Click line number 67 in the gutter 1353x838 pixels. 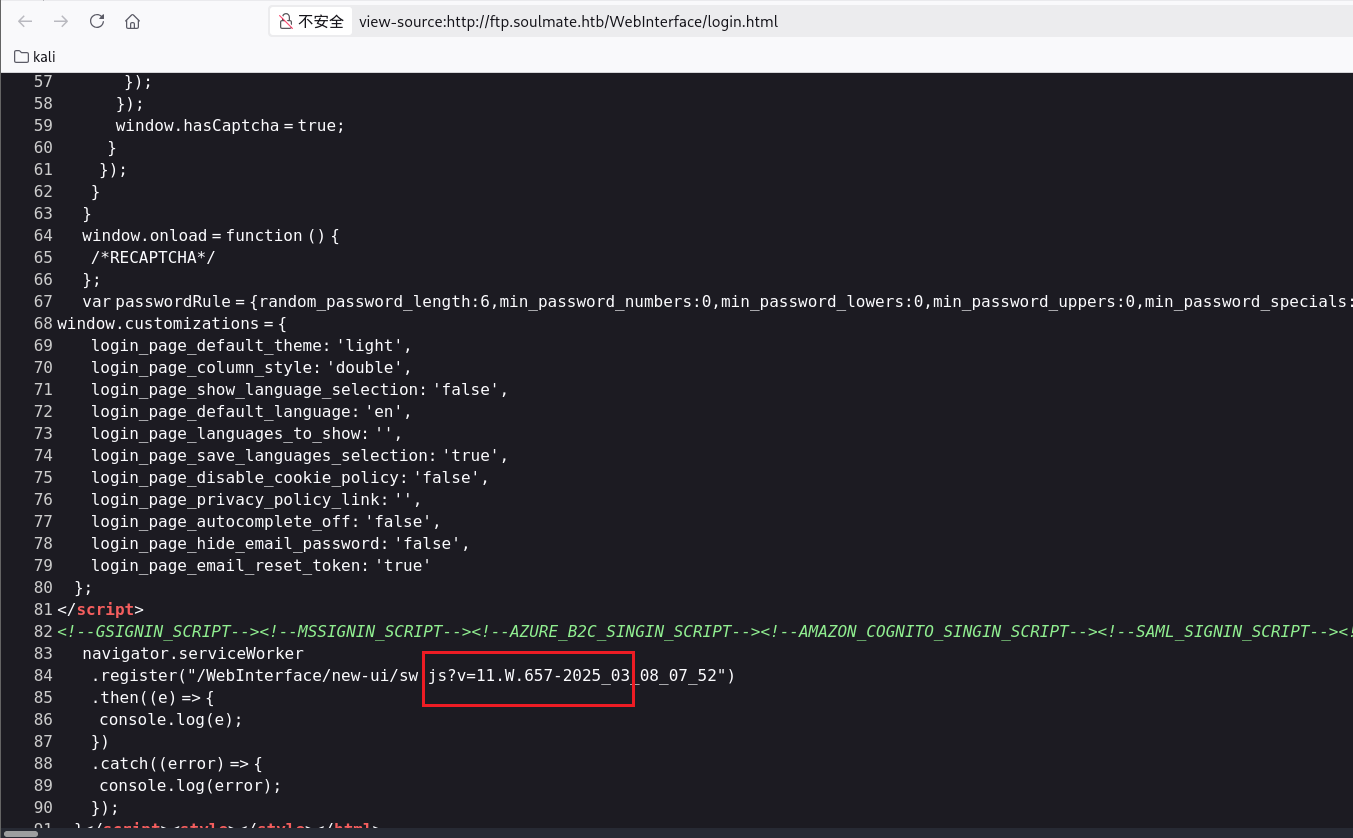tap(43, 302)
